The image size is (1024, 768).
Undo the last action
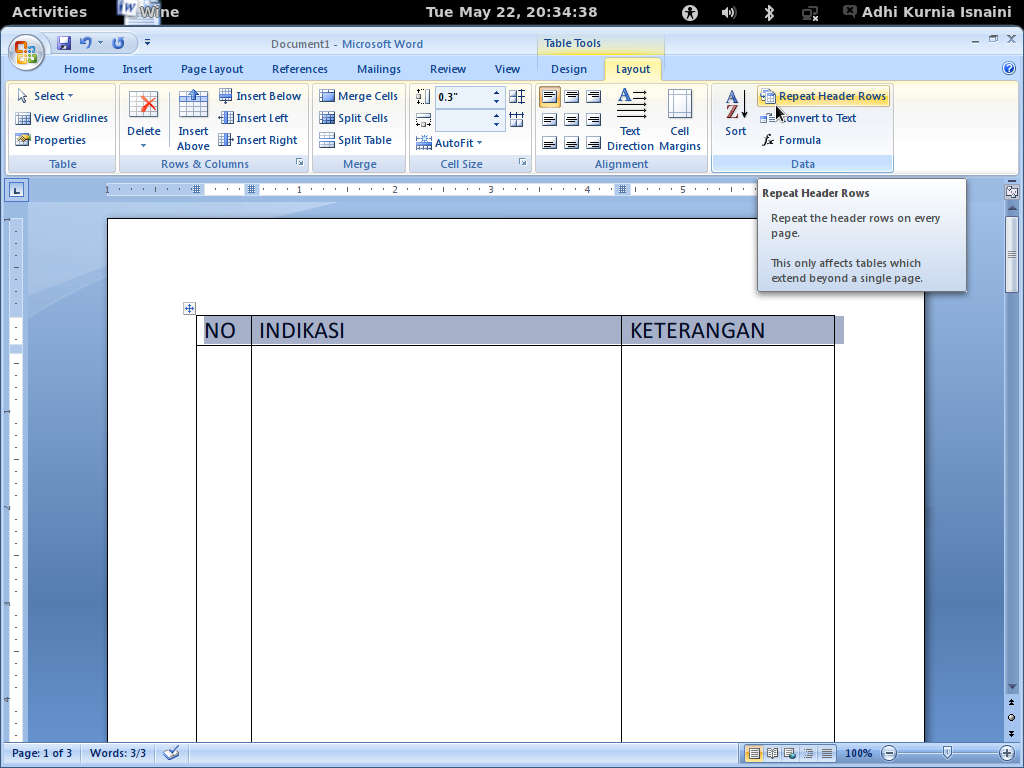pyautogui.click(x=85, y=43)
